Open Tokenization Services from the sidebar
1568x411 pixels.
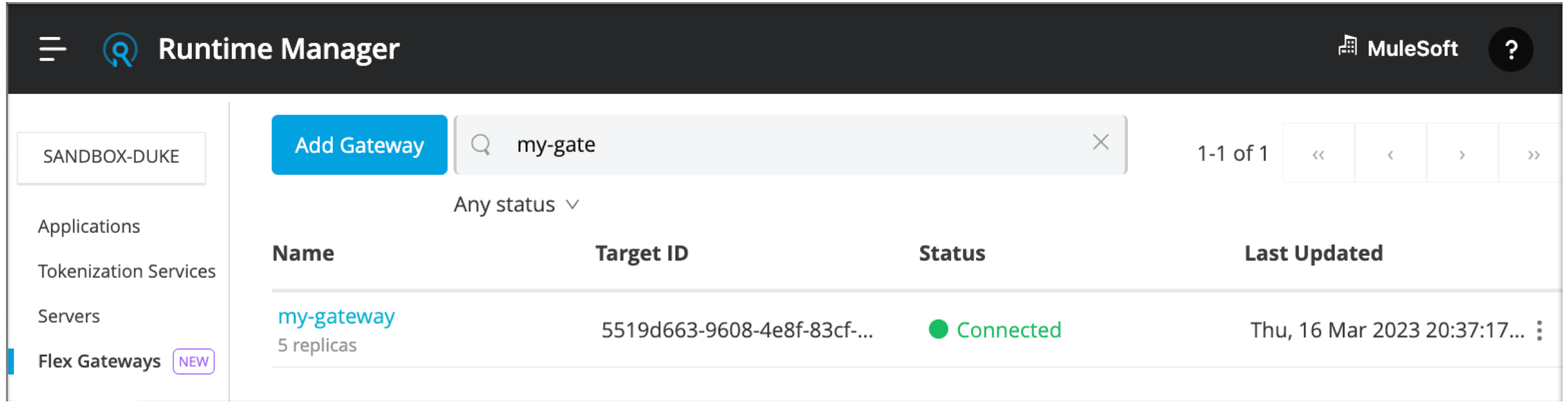click(127, 271)
